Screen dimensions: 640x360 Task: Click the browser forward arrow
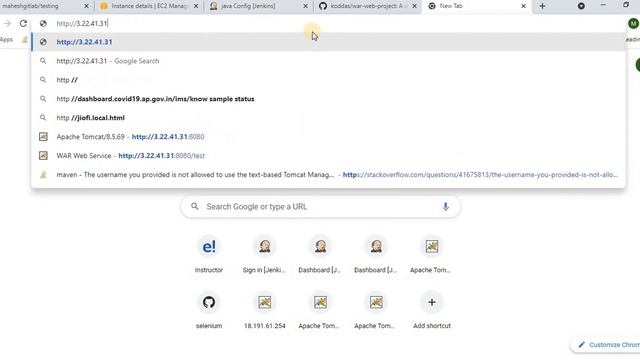(7, 23)
